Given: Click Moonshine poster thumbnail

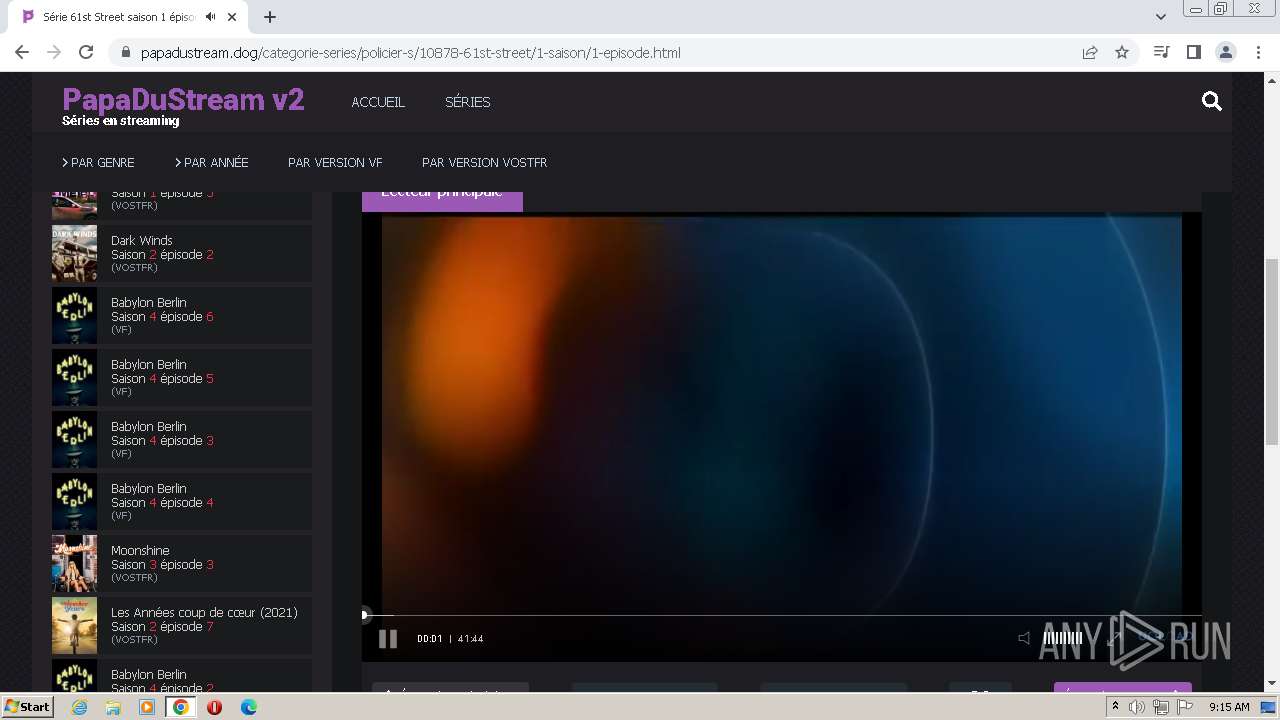Looking at the screenshot, I should [75, 564].
